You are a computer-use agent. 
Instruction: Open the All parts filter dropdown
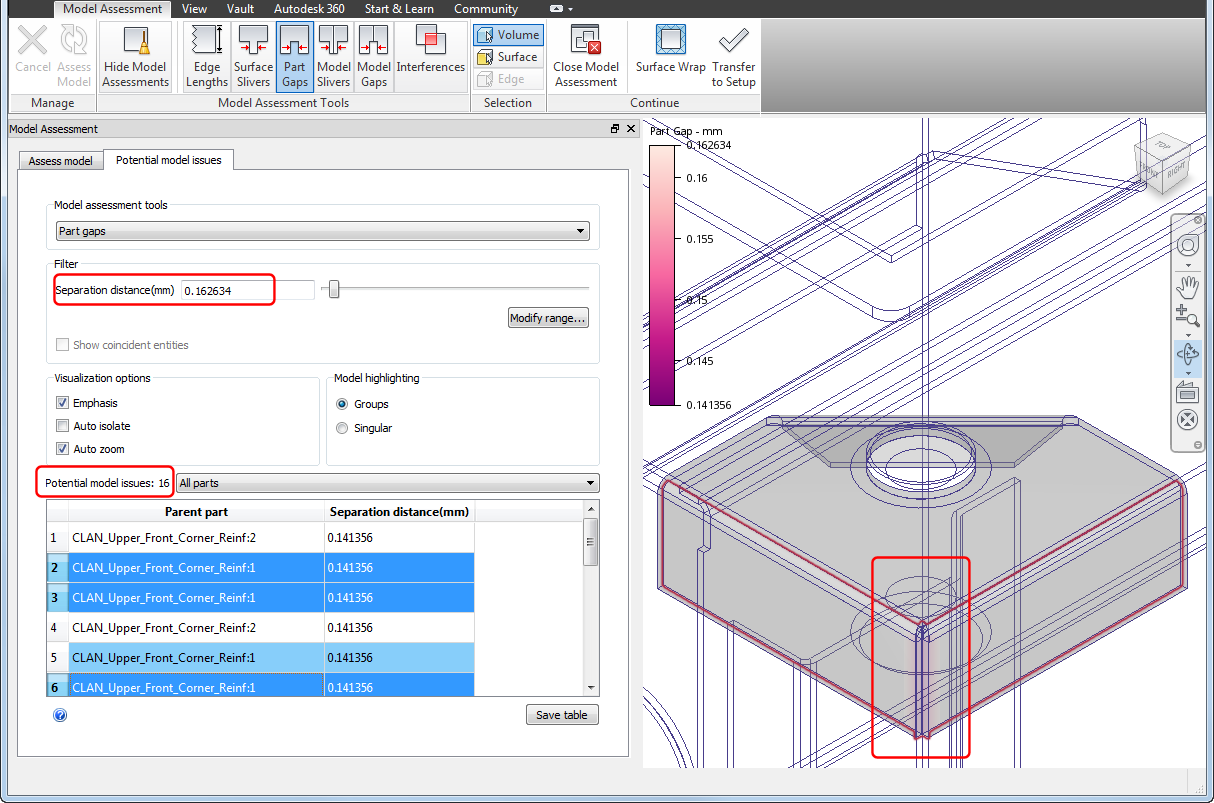coord(387,483)
